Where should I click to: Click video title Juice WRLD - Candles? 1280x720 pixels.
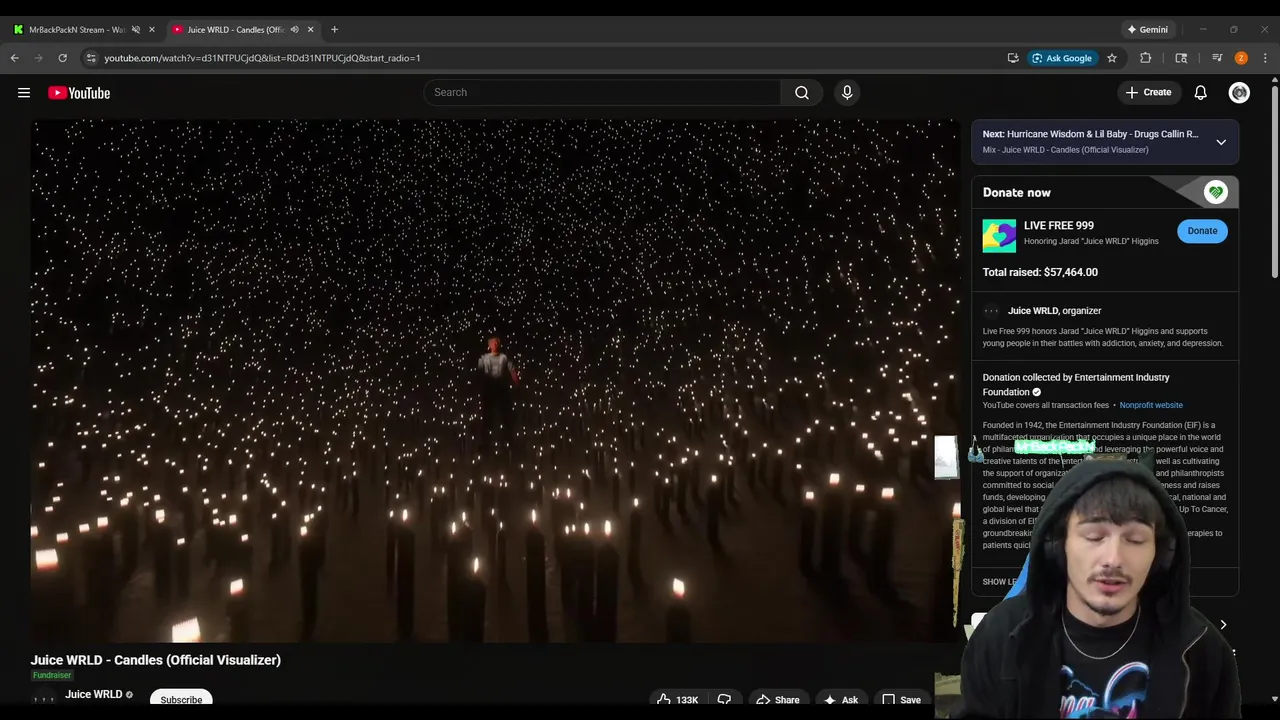(155, 660)
